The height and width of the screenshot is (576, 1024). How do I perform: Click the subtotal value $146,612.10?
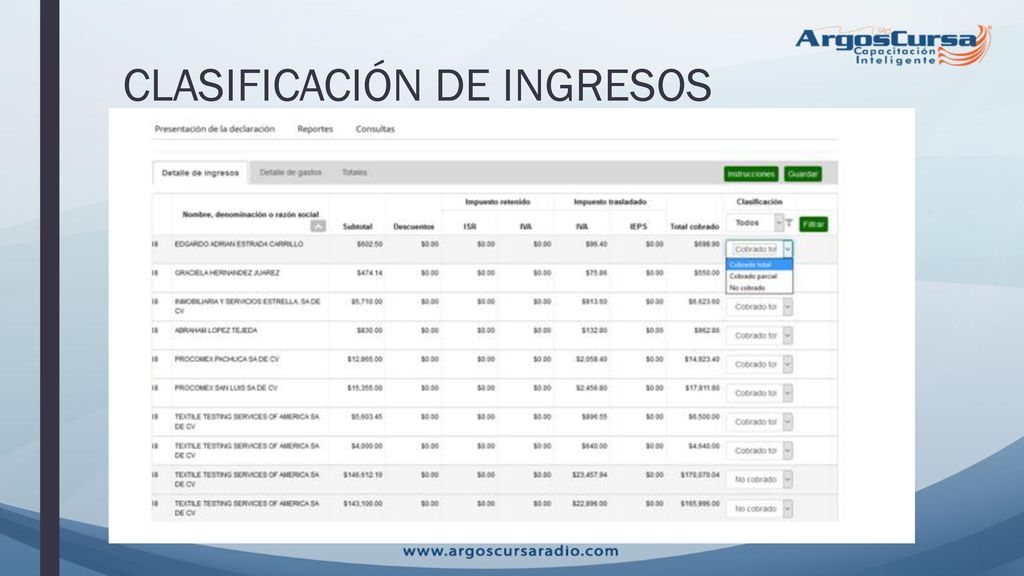pyautogui.click(x=363, y=475)
